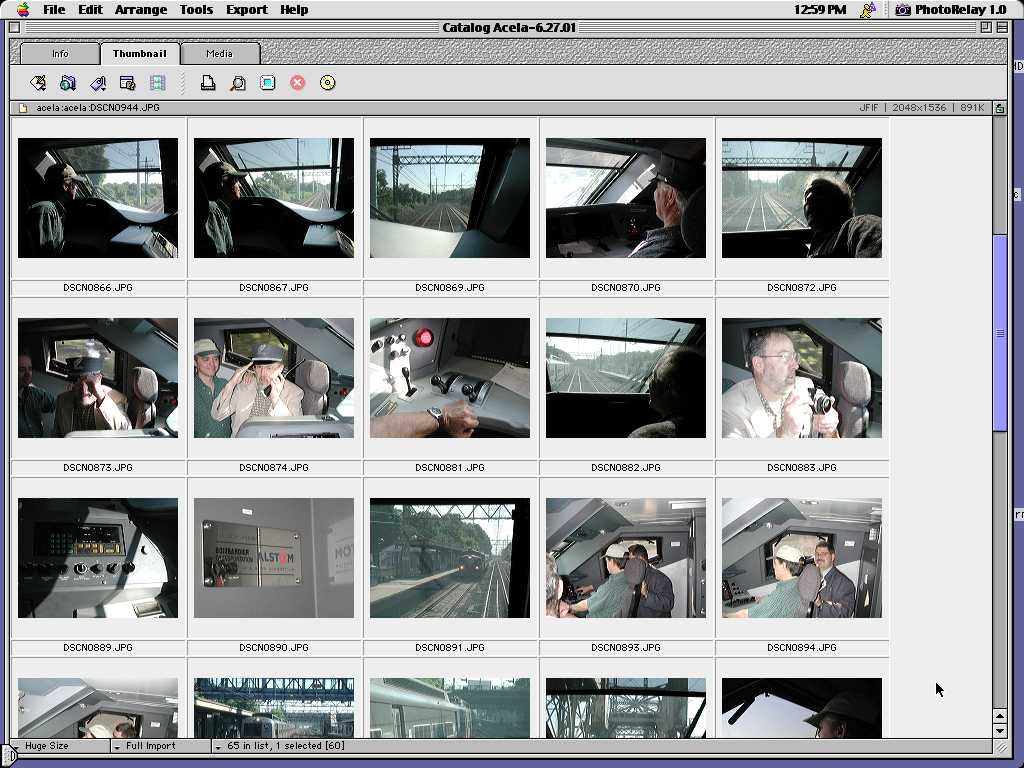Click the scrollbar down arrow

click(x=999, y=731)
